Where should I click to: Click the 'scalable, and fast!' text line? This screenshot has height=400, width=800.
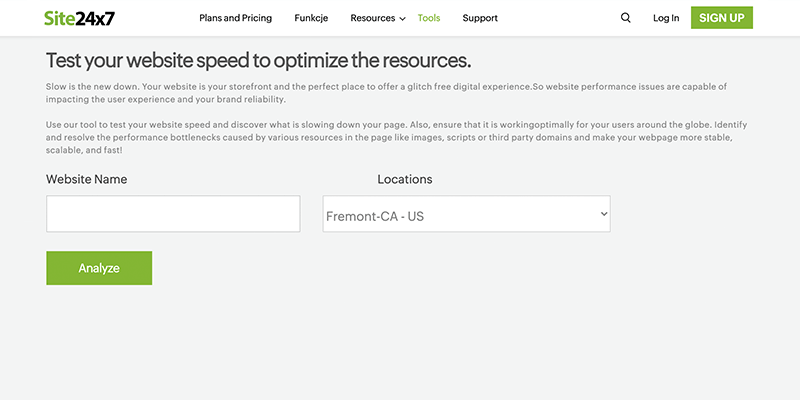point(84,151)
